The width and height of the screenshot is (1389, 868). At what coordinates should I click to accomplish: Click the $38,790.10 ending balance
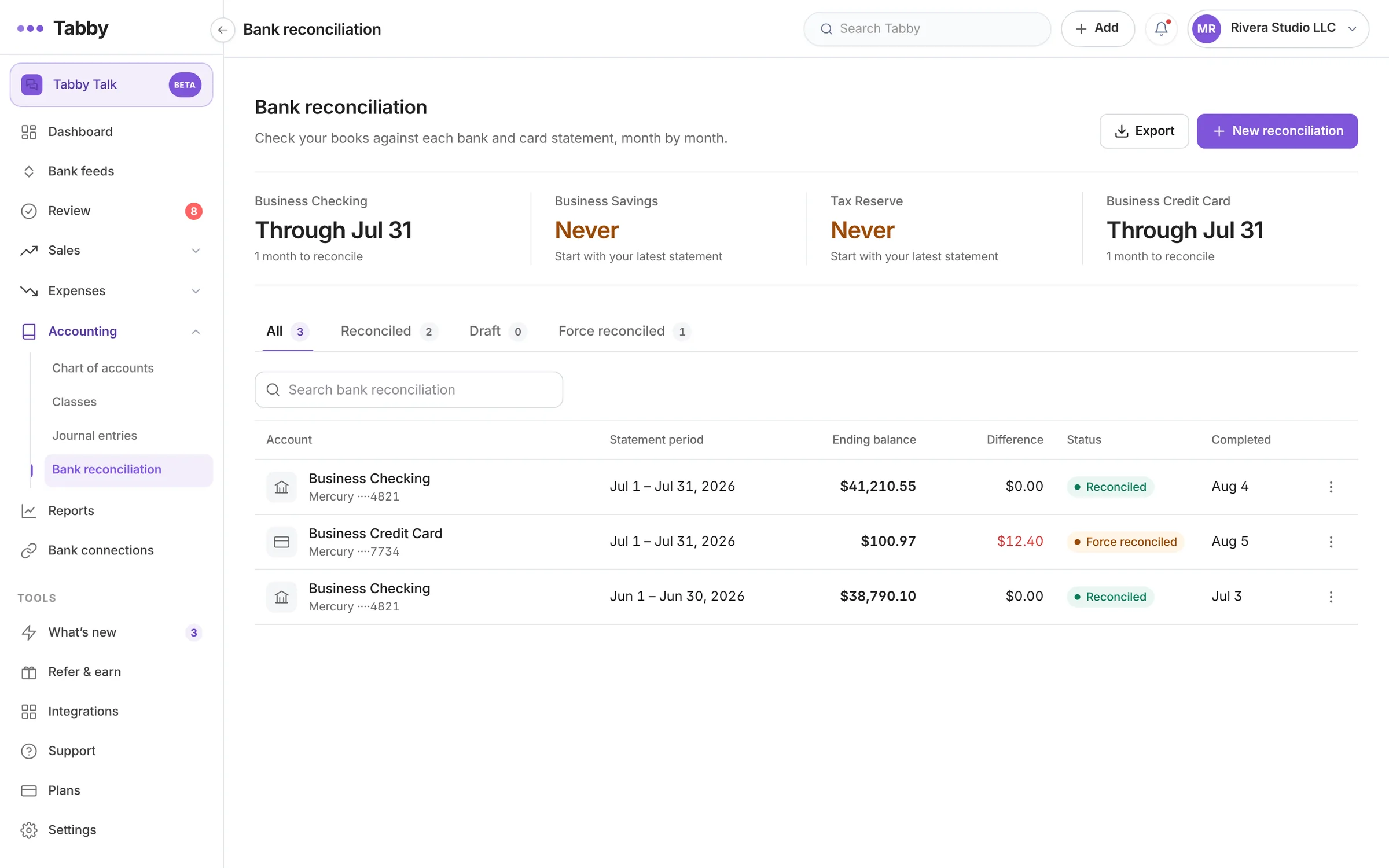pyautogui.click(x=877, y=597)
